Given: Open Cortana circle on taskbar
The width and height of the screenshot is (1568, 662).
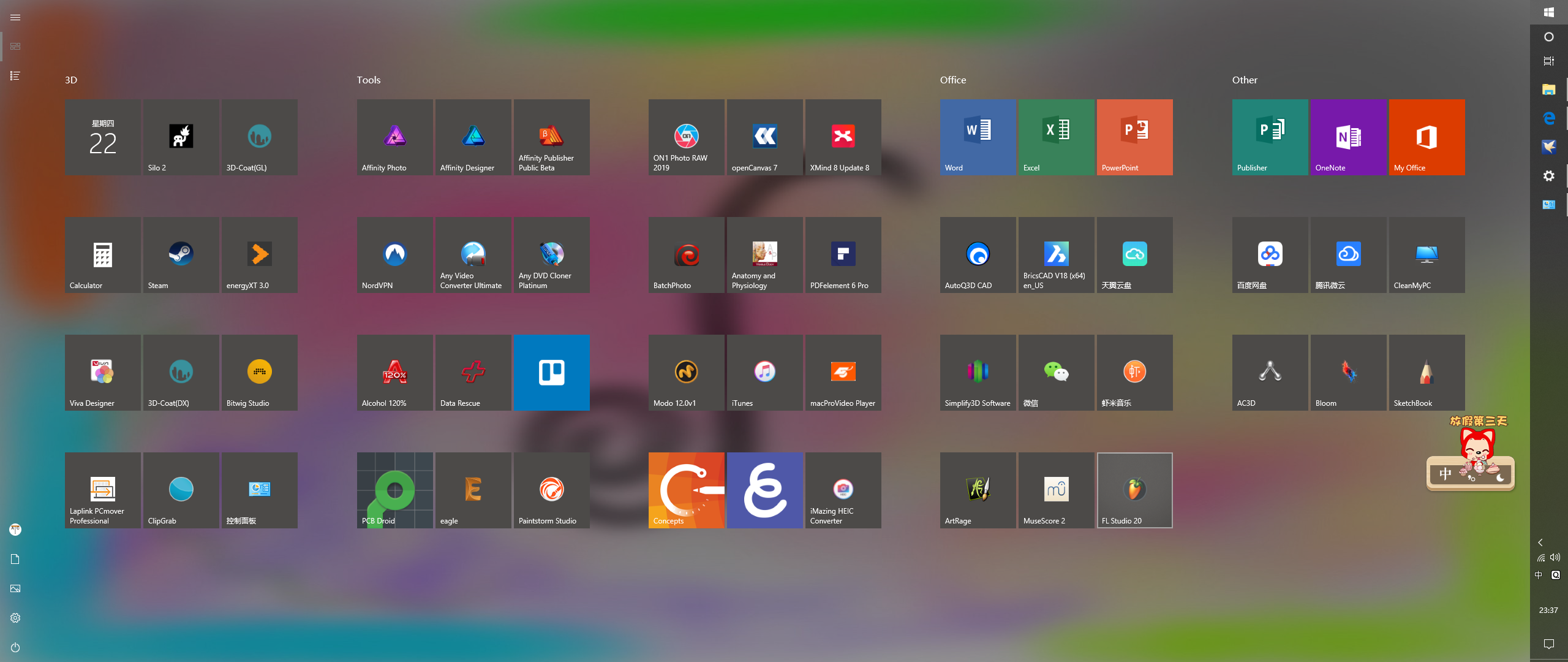Looking at the screenshot, I should click(x=1549, y=37).
